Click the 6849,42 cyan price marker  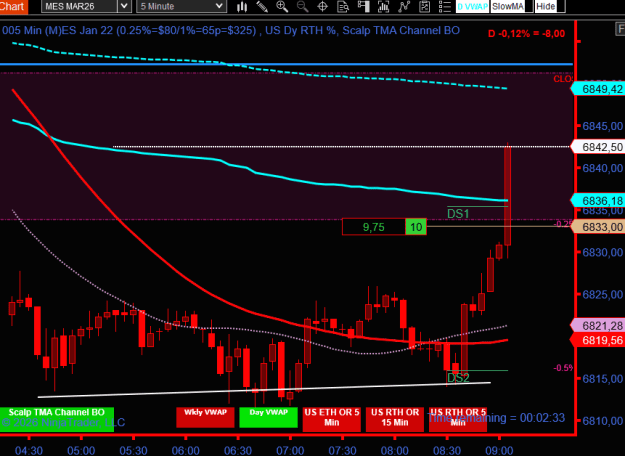click(599, 89)
